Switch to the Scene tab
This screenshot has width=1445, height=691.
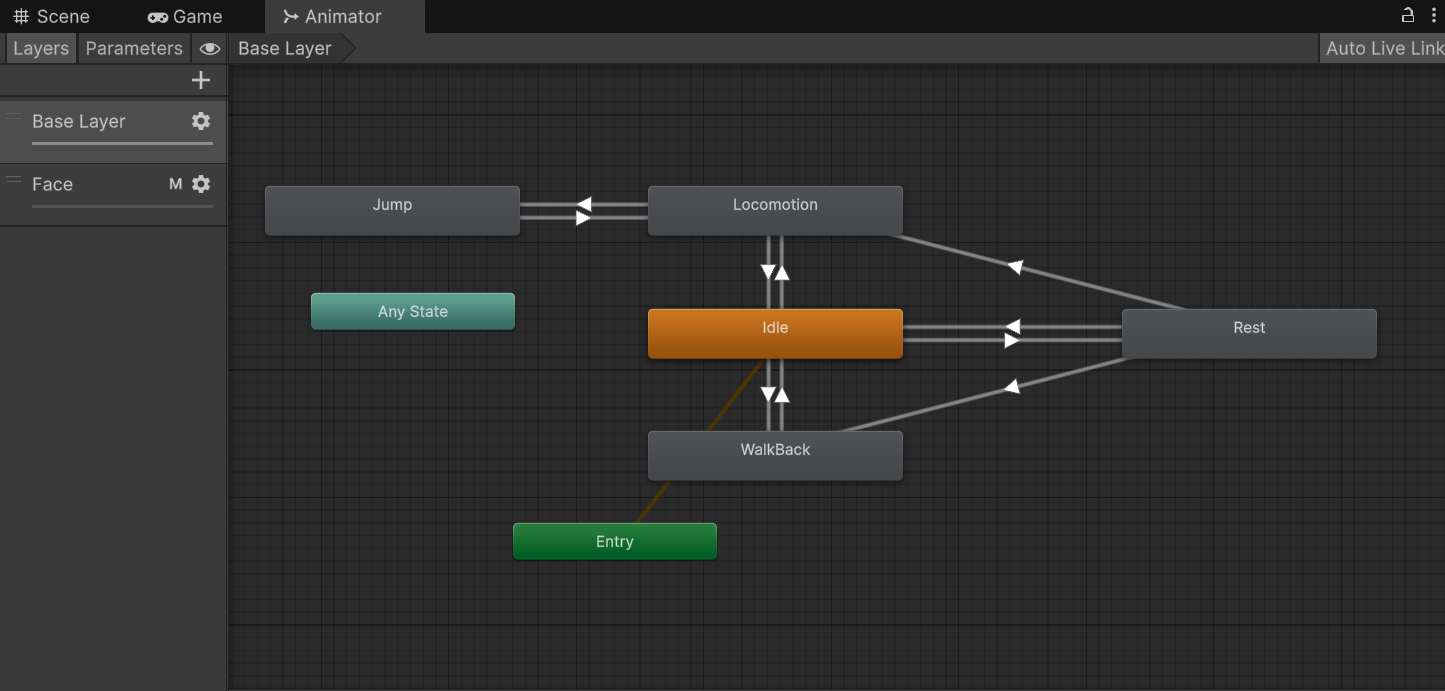(x=52, y=16)
